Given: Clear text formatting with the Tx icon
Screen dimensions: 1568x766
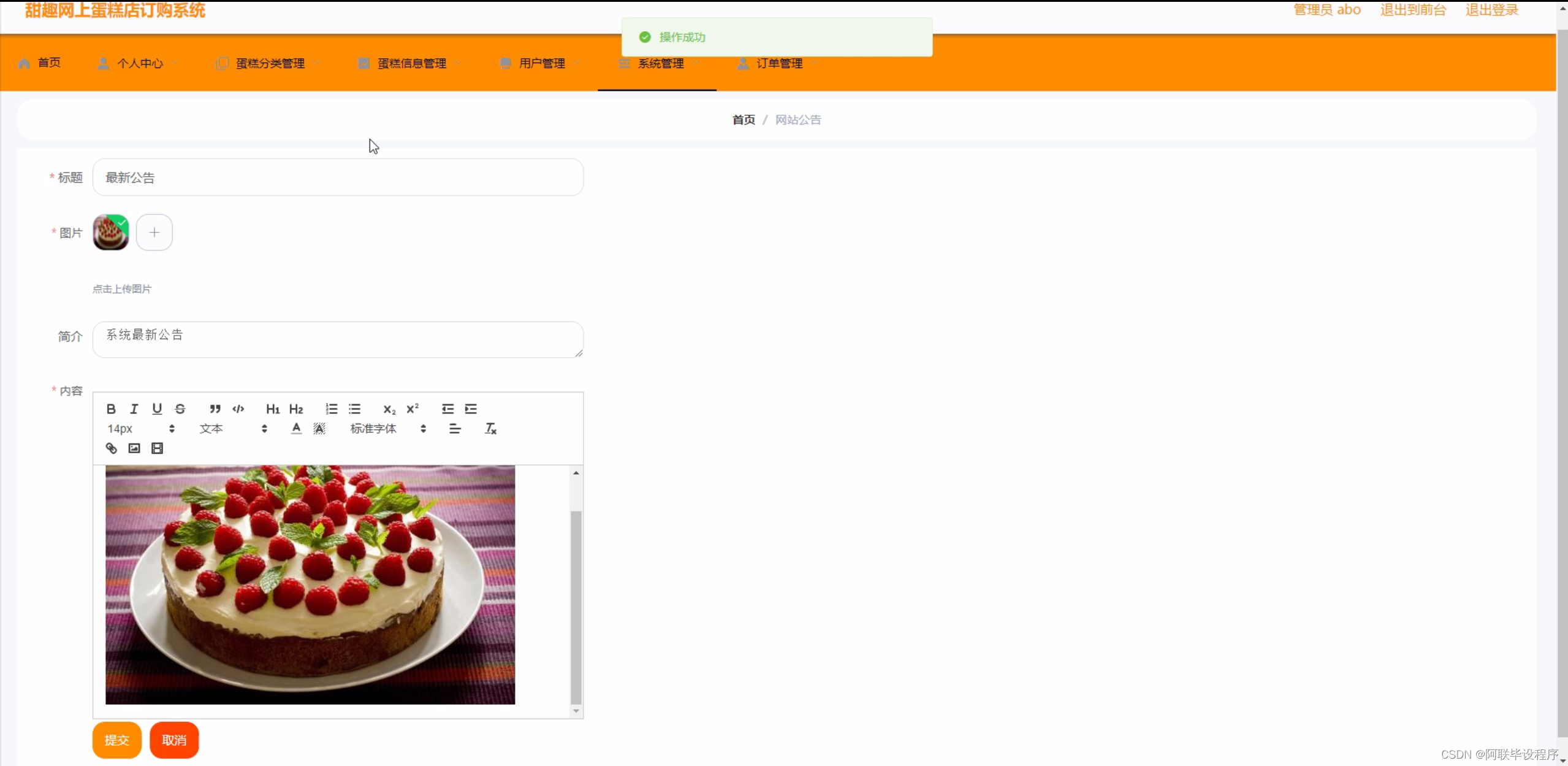Looking at the screenshot, I should pos(490,428).
